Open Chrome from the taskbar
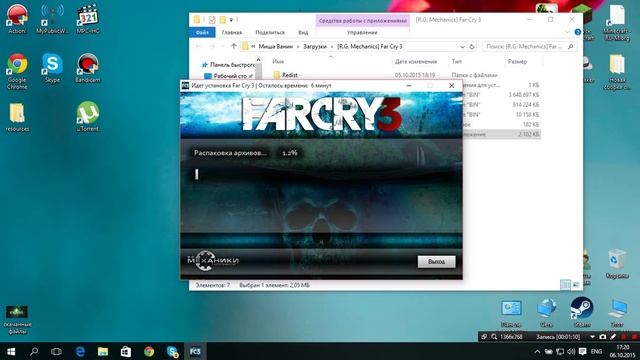The height and width of the screenshot is (360, 640). click(x=149, y=351)
